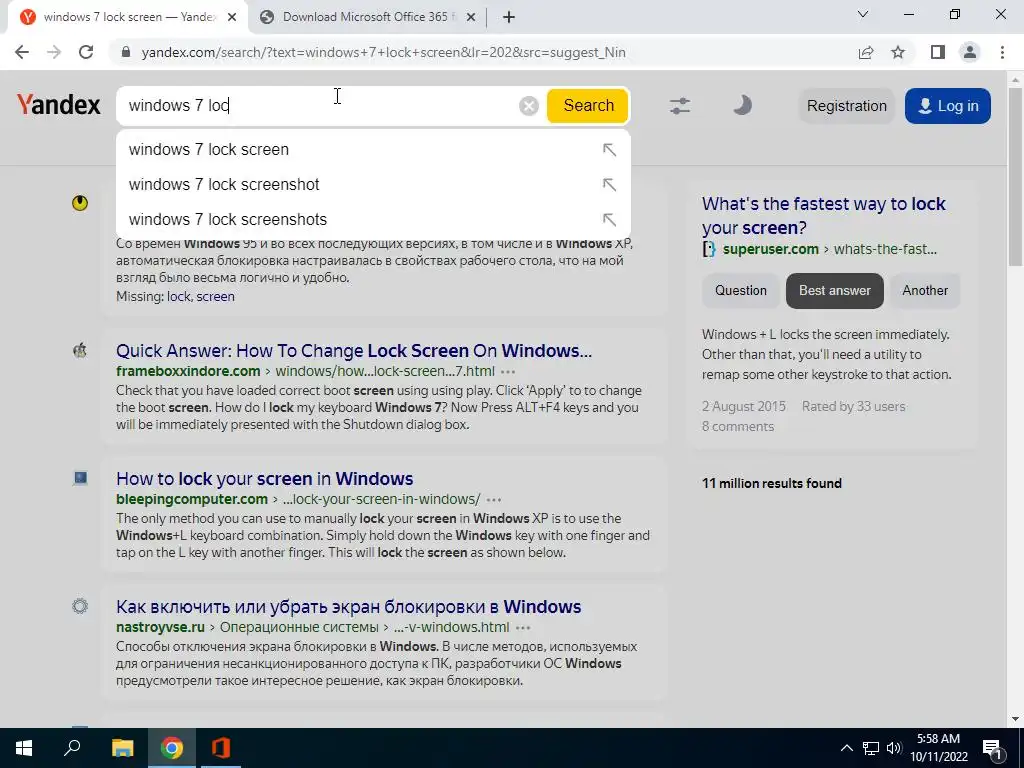Click the forward navigation arrow
The height and width of the screenshot is (768, 1024).
click(x=54, y=52)
